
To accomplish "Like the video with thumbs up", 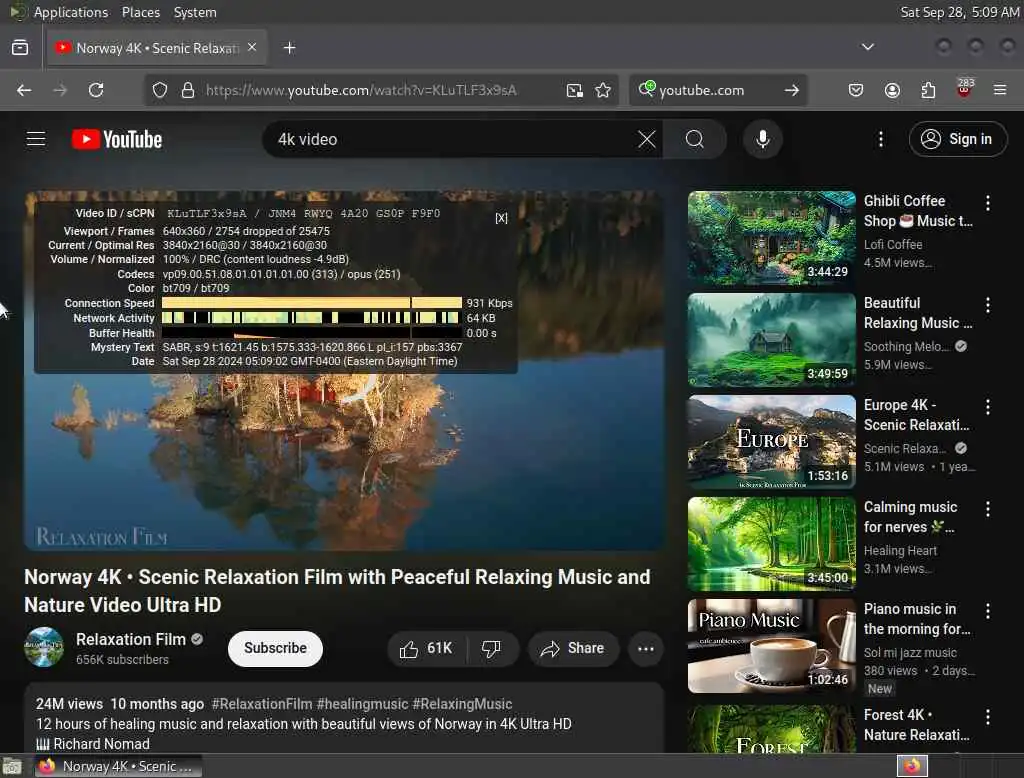I will click(x=426, y=649).
